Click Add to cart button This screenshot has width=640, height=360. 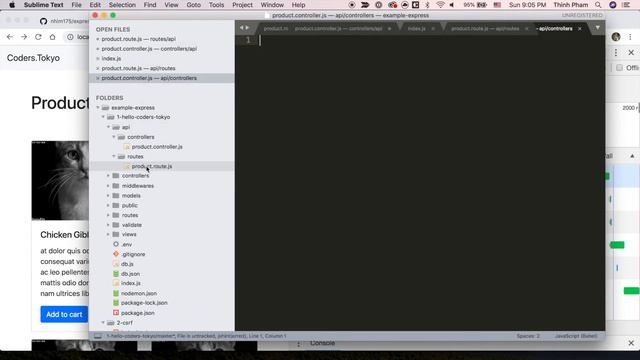64,314
